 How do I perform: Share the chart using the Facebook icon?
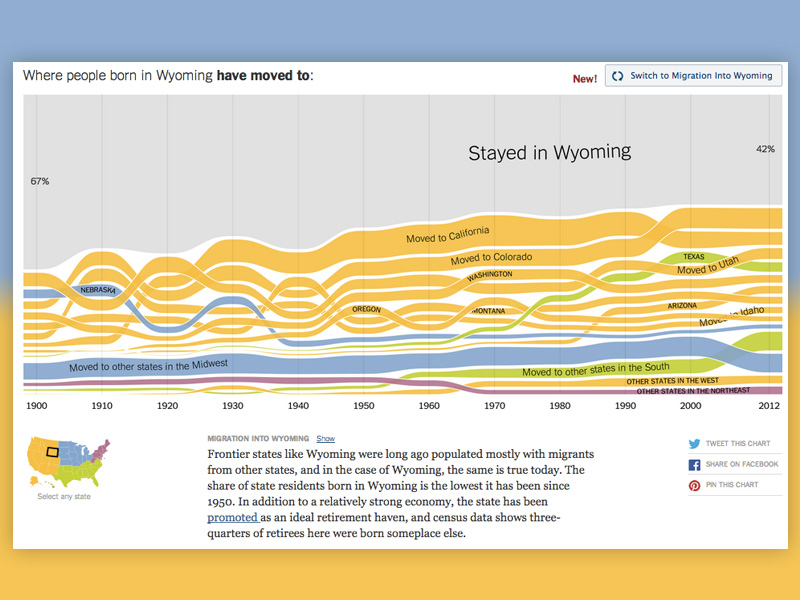click(695, 463)
